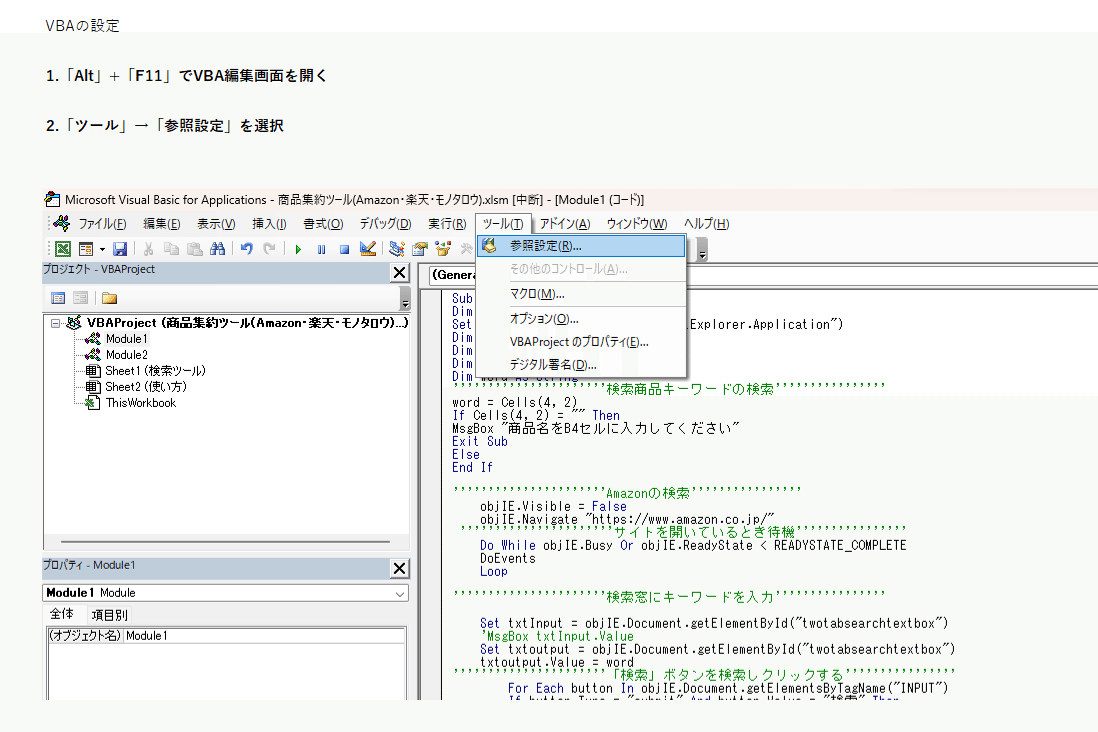Screen dimensions: 1098x732
Task: Click the 'Exit Sub' code line
Action: [x=480, y=441]
